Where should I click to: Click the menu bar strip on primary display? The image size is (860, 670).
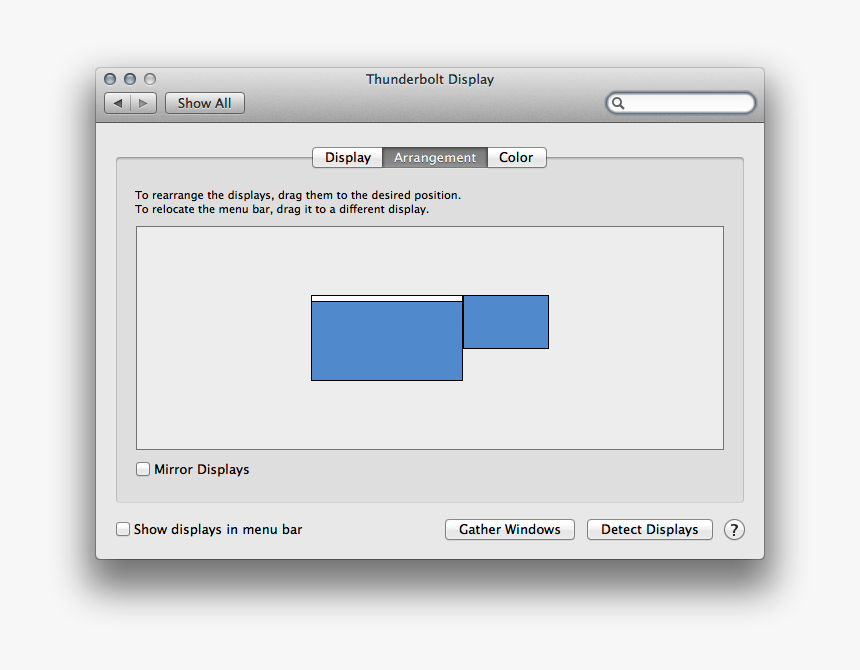pos(387,299)
